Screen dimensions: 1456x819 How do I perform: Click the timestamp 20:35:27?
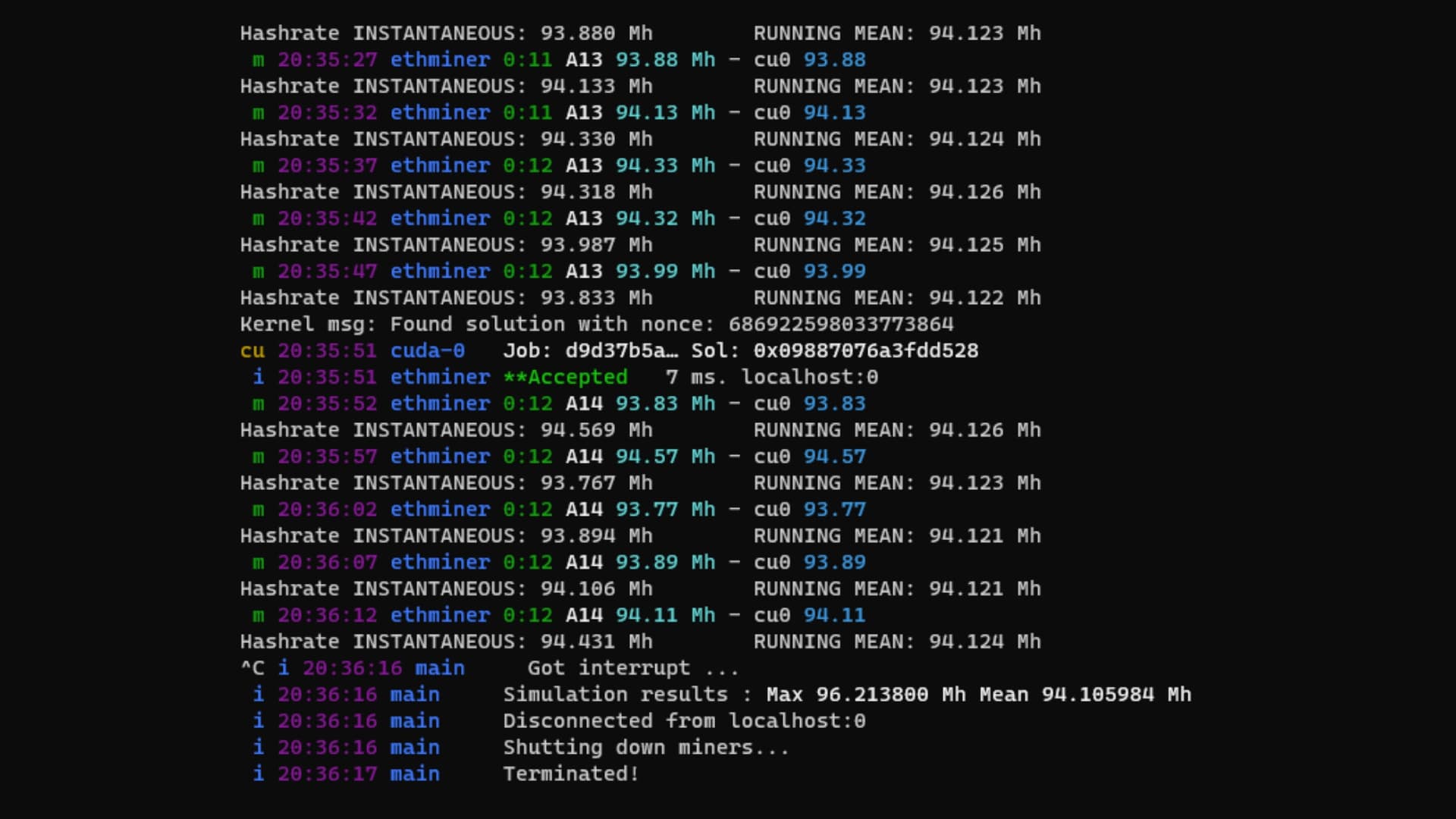click(x=327, y=60)
